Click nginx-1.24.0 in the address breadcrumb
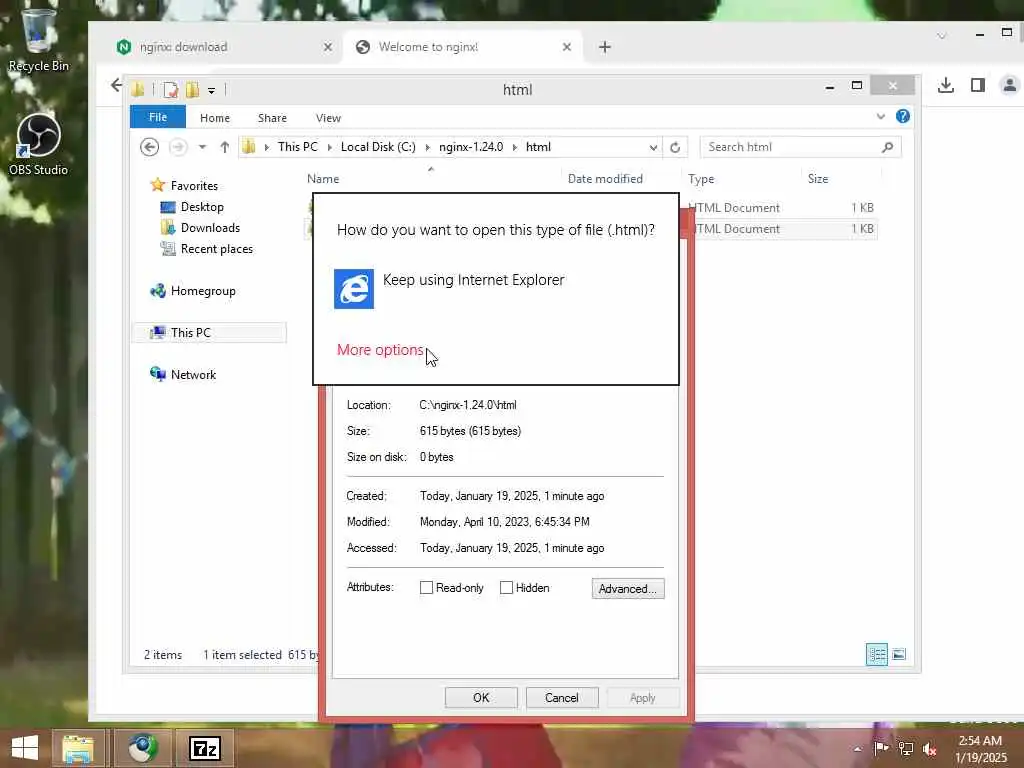Viewport: 1024px width, 768px height. 471,147
